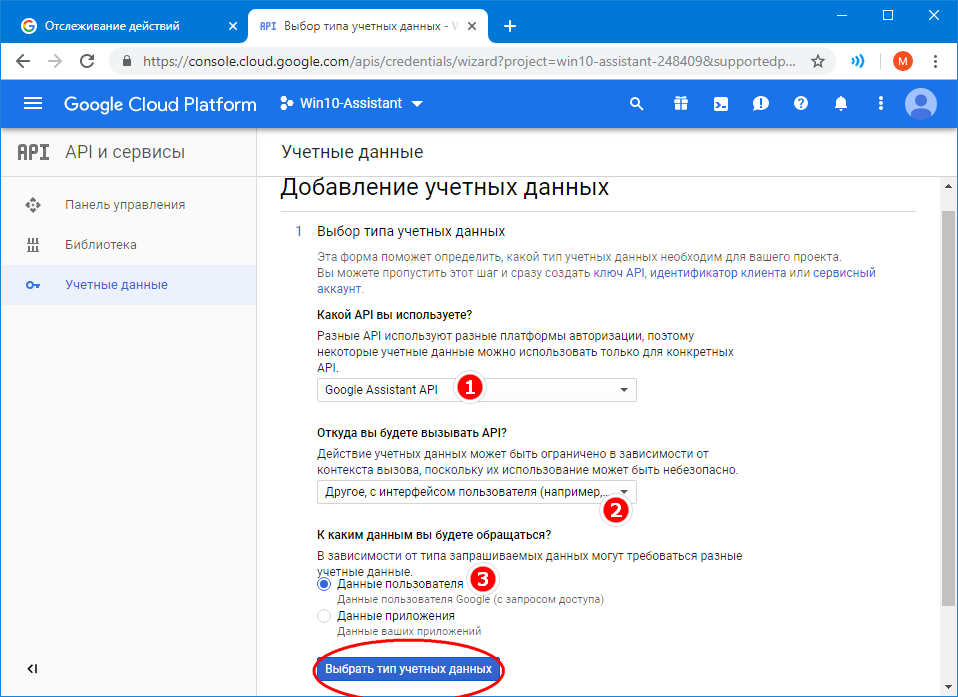Open Библиотека in the sidebar
The height and width of the screenshot is (697, 958).
101,245
